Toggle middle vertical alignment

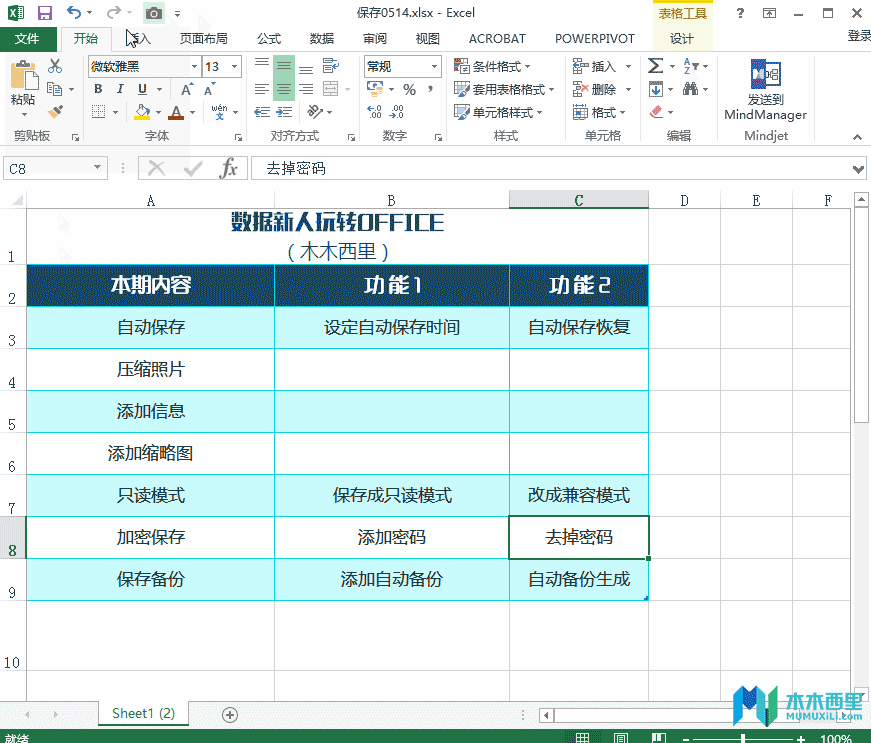pyautogui.click(x=284, y=66)
